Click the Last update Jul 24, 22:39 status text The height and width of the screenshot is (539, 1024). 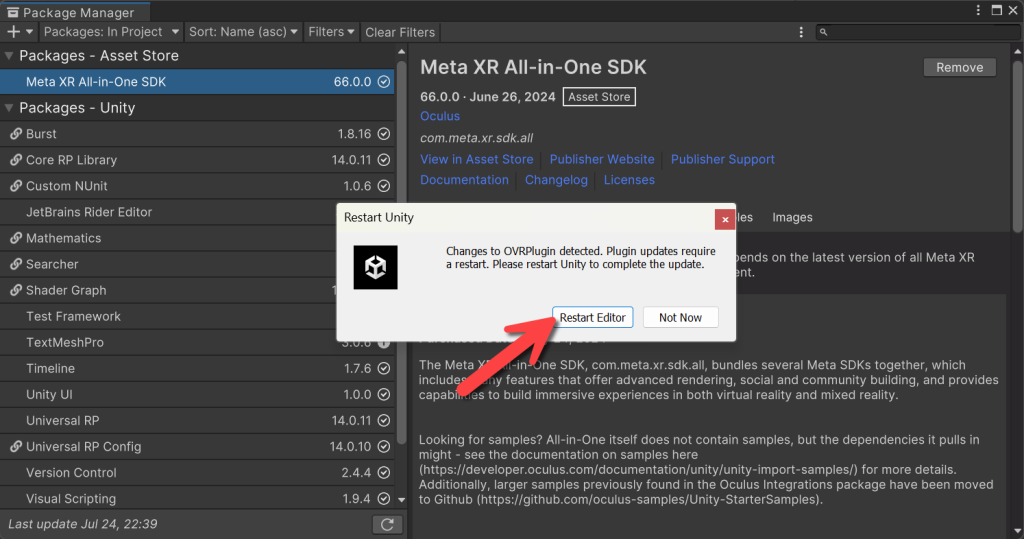tap(83, 524)
